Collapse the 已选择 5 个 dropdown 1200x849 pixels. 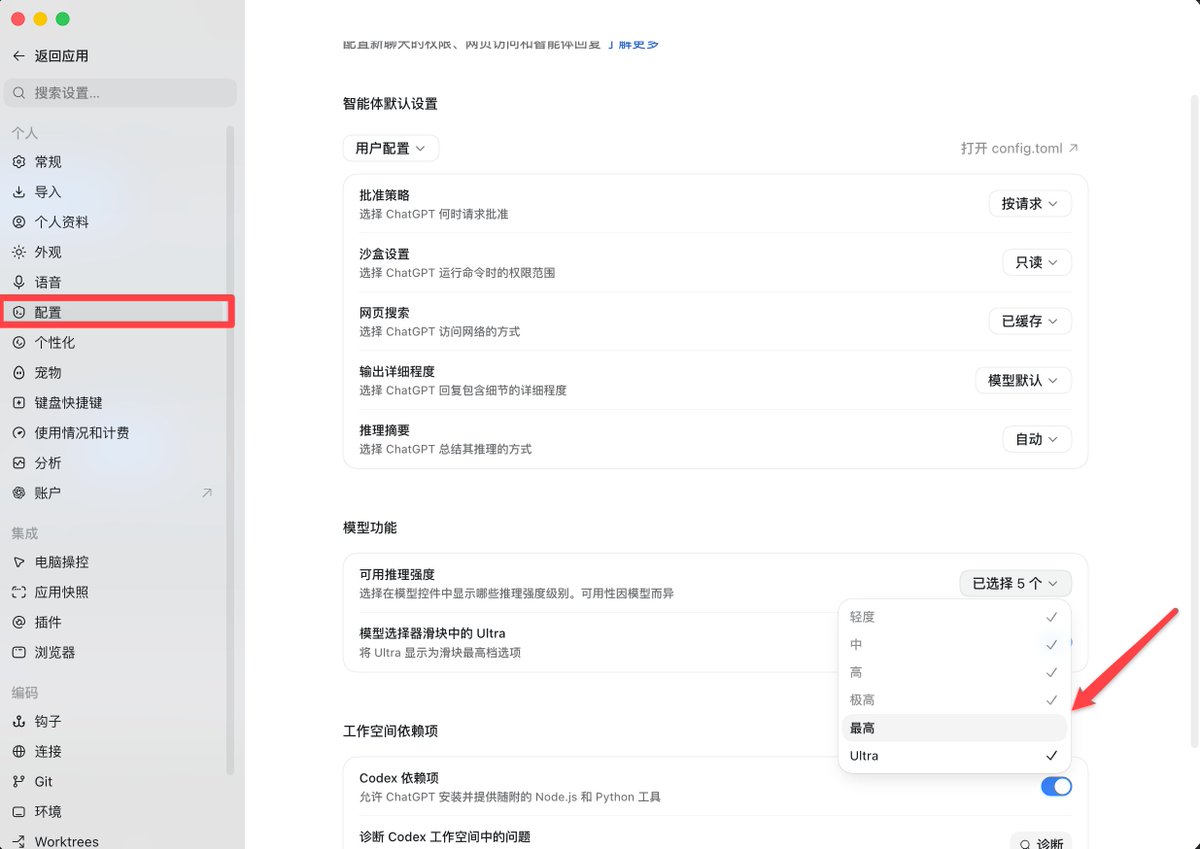[1015, 583]
